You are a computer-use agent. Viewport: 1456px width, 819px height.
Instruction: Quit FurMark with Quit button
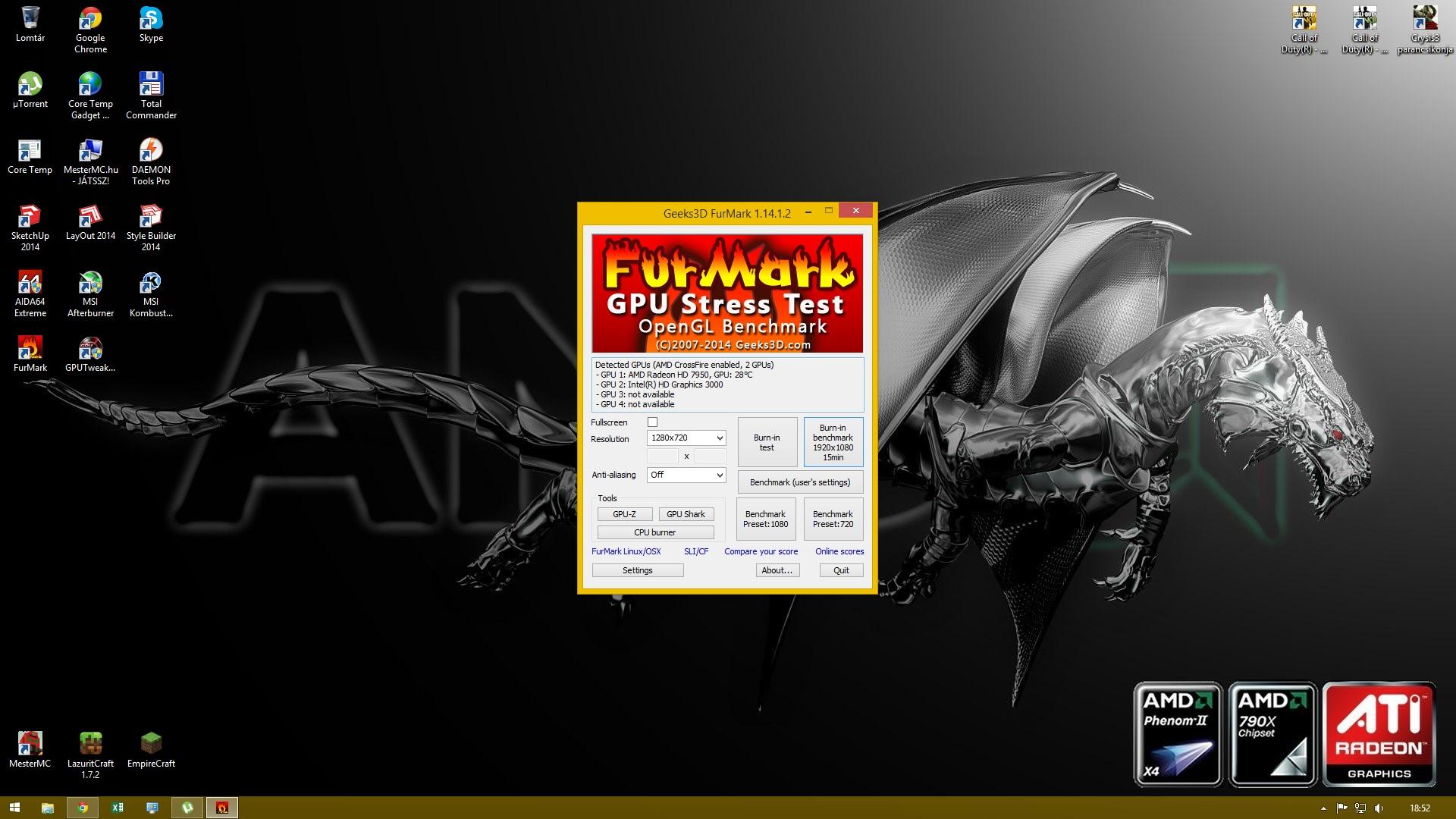point(841,570)
